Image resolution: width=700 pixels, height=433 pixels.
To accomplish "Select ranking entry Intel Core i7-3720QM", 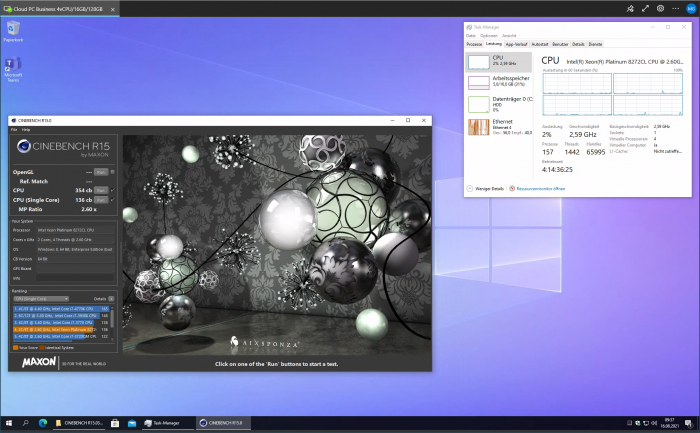I will [61, 336].
